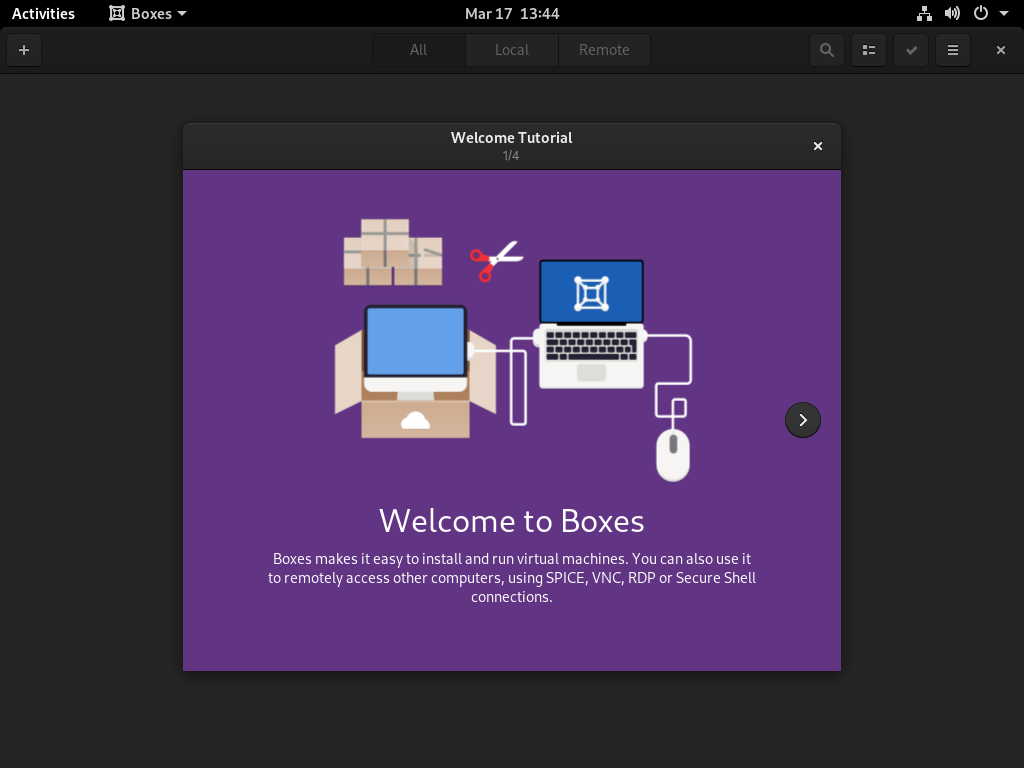Screen dimensions: 1024x768
Task: Click the plus button to create new box
Action: coord(24,50)
